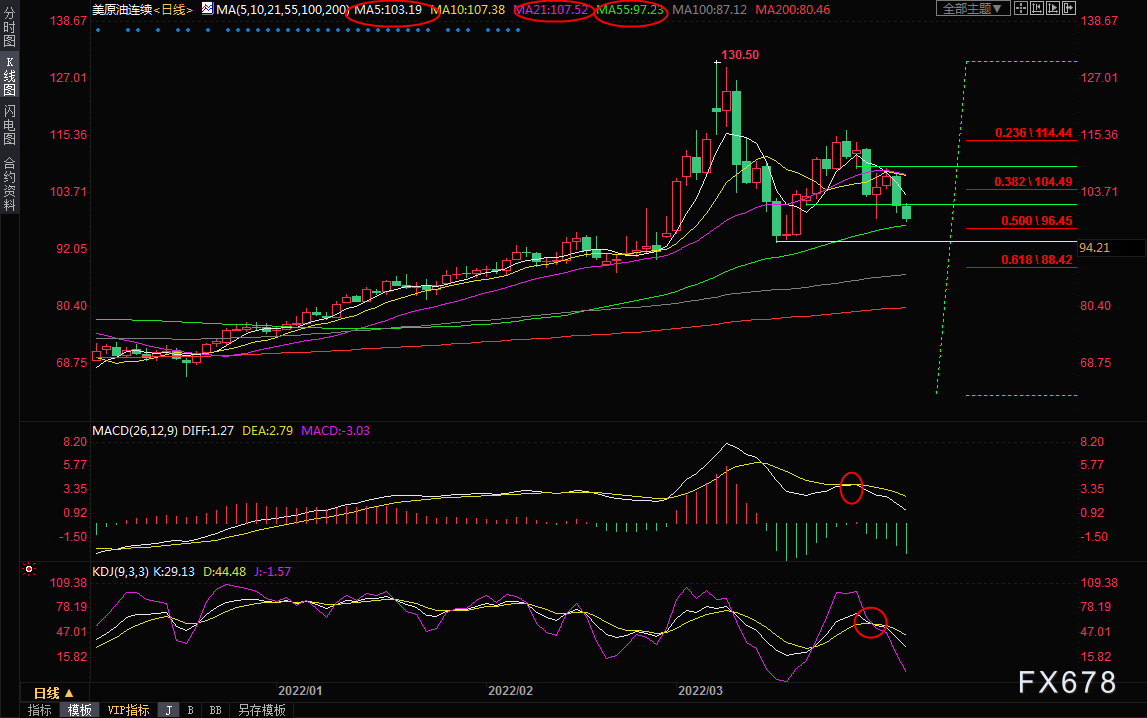Viewport: 1147px width, 718px height.
Task: Toggle the B template button
Action: pyautogui.click(x=190, y=710)
